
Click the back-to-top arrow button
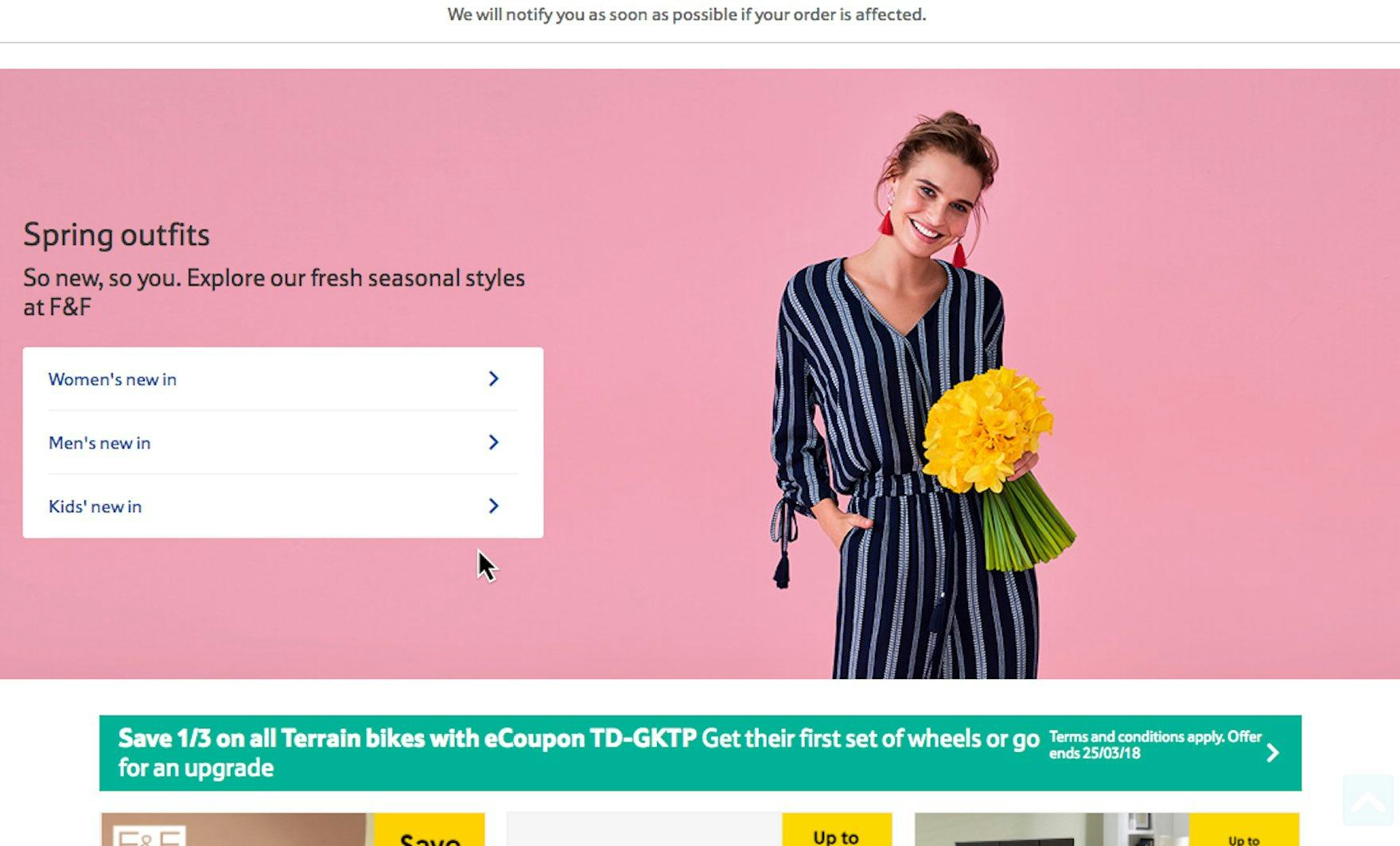(x=1368, y=801)
